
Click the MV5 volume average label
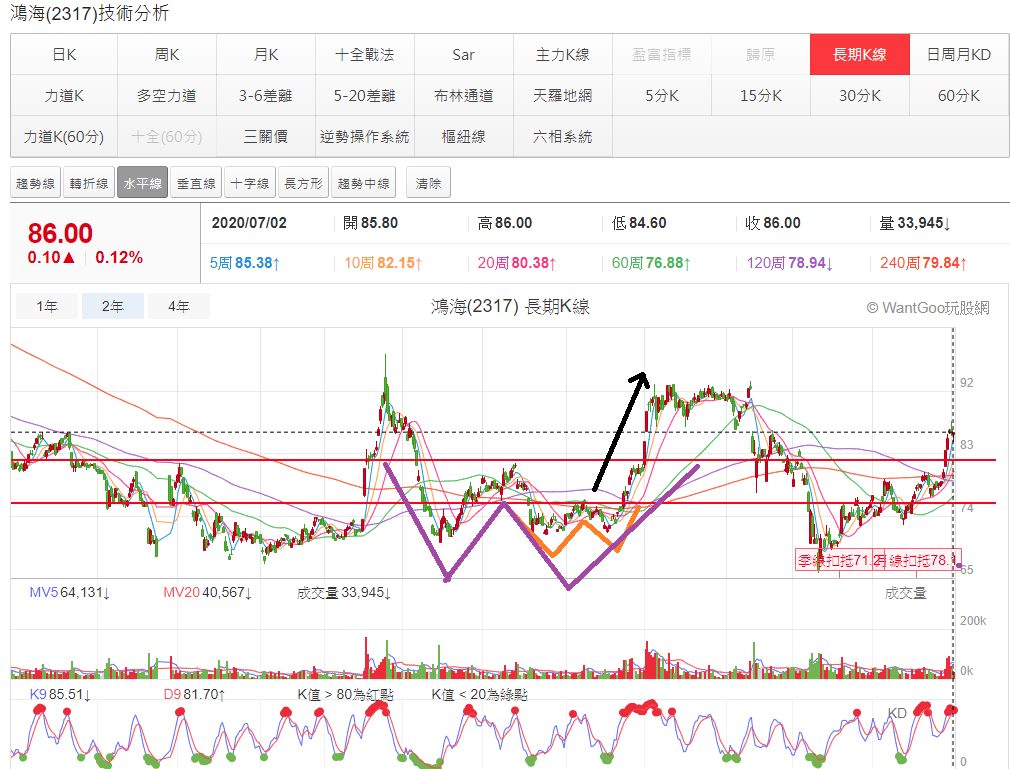pyautogui.click(x=70, y=593)
